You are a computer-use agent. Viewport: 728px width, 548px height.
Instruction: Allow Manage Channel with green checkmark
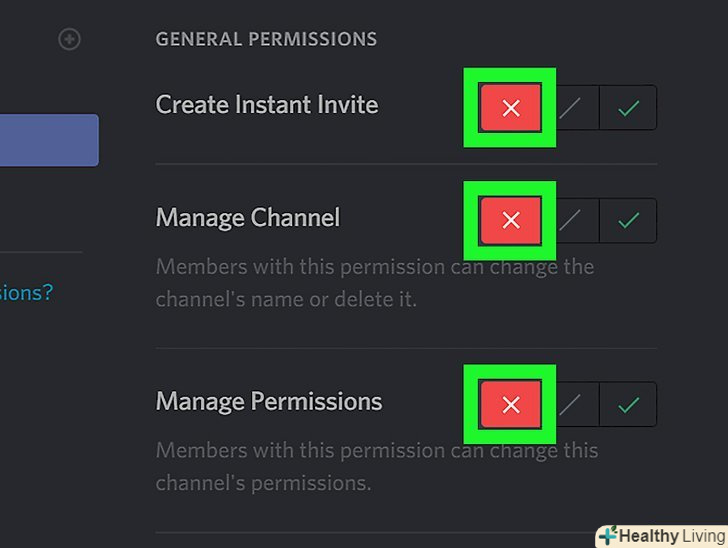point(628,221)
